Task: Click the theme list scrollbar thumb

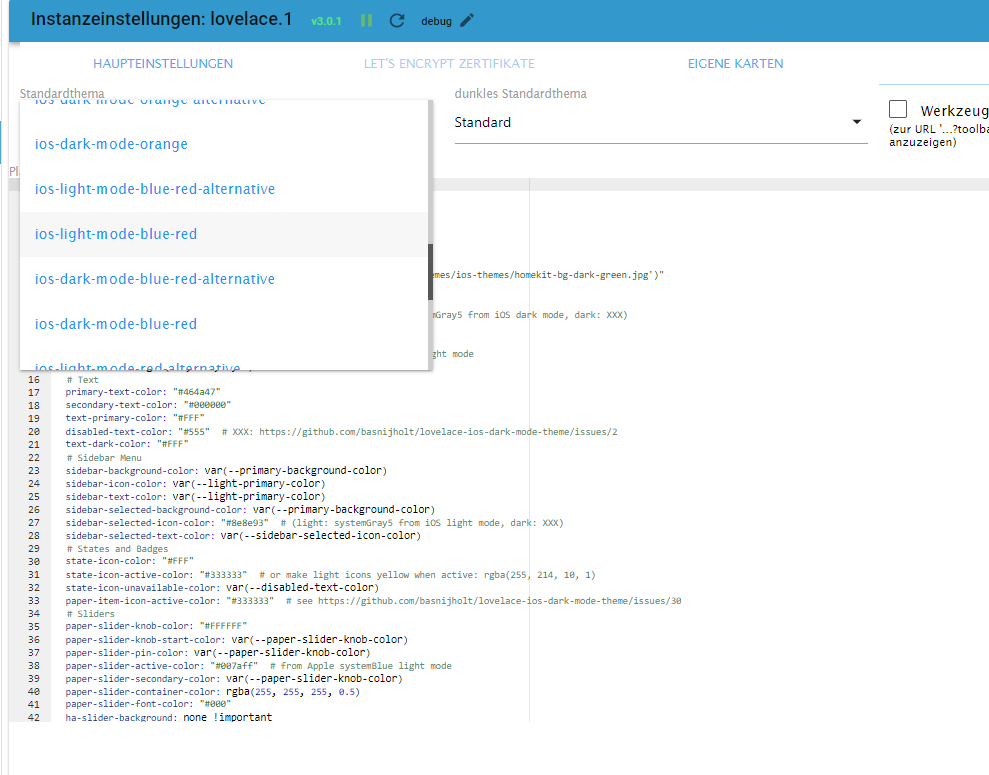Action: point(430,272)
